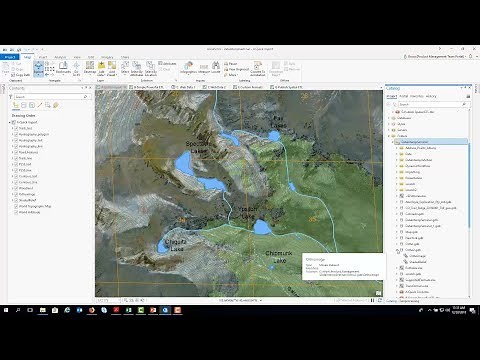
Task: Click View Unplaced labels button
Action: 237,69
